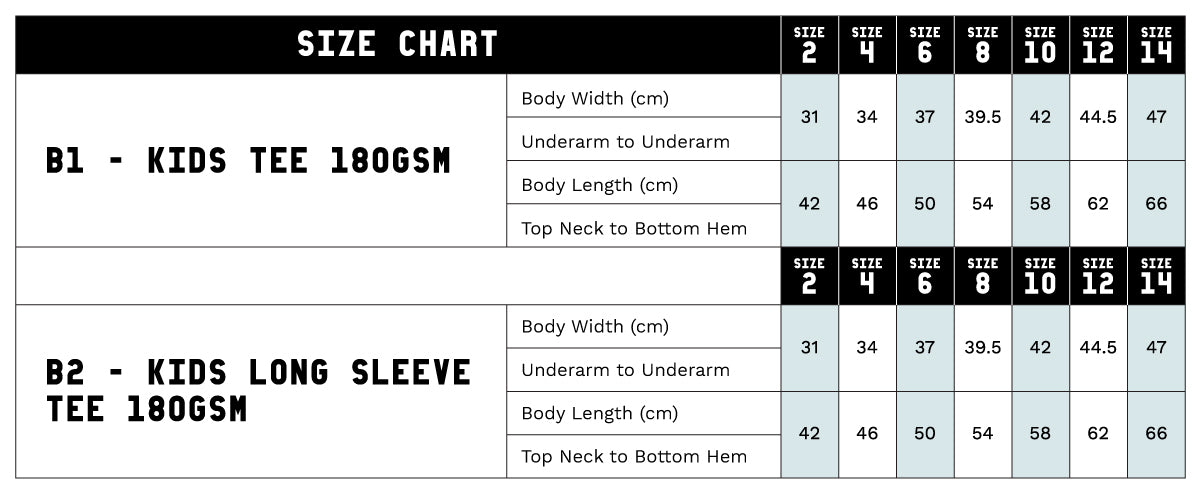Click Body Length (cm) label for B2

point(599,413)
